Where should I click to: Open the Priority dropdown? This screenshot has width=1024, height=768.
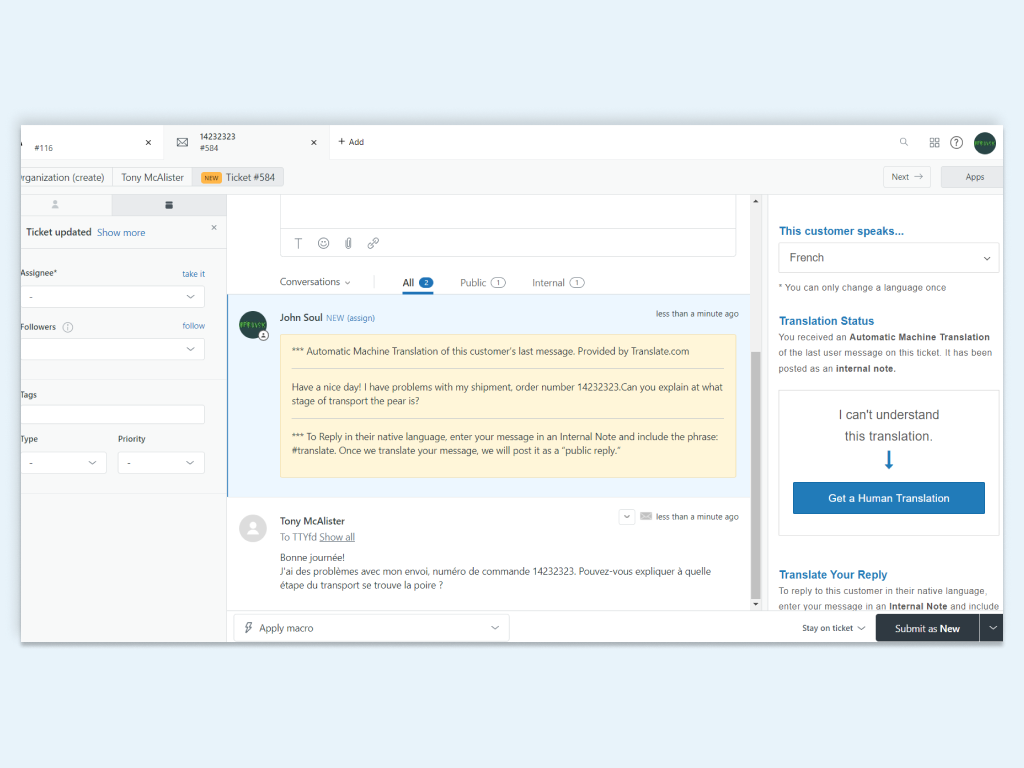161,463
